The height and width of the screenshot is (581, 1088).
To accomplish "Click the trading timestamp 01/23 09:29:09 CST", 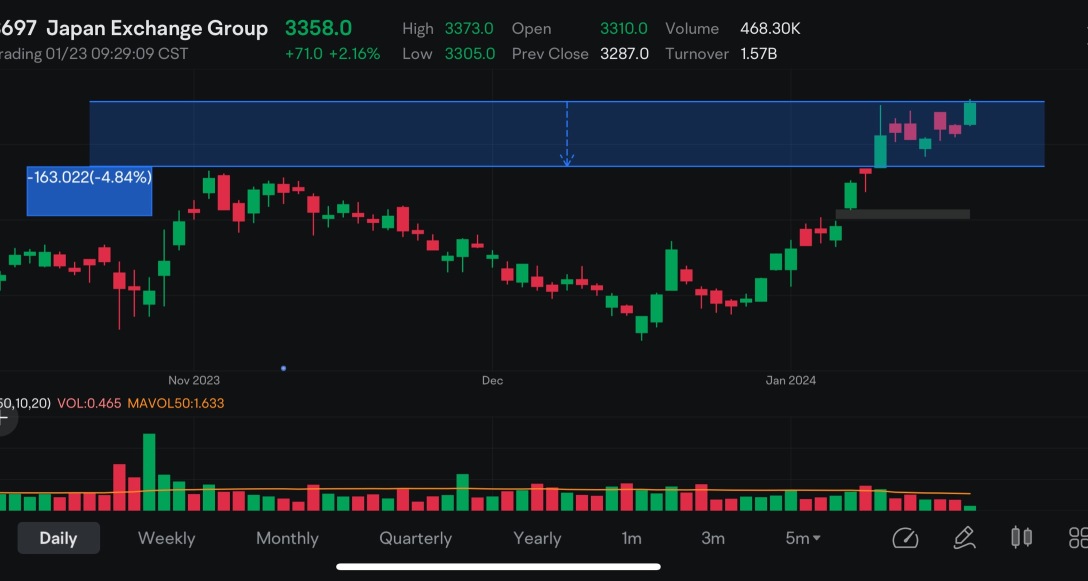I will coord(117,54).
